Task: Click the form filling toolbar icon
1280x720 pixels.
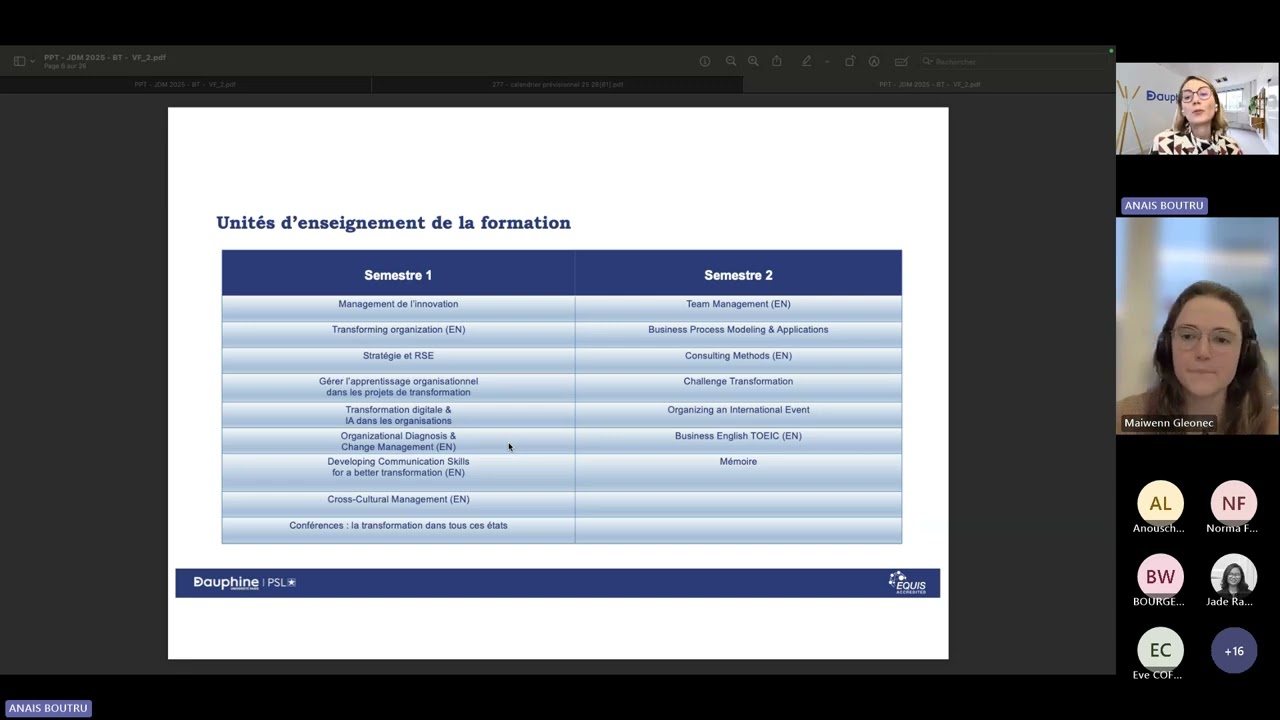Action: click(x=901, y=61)
